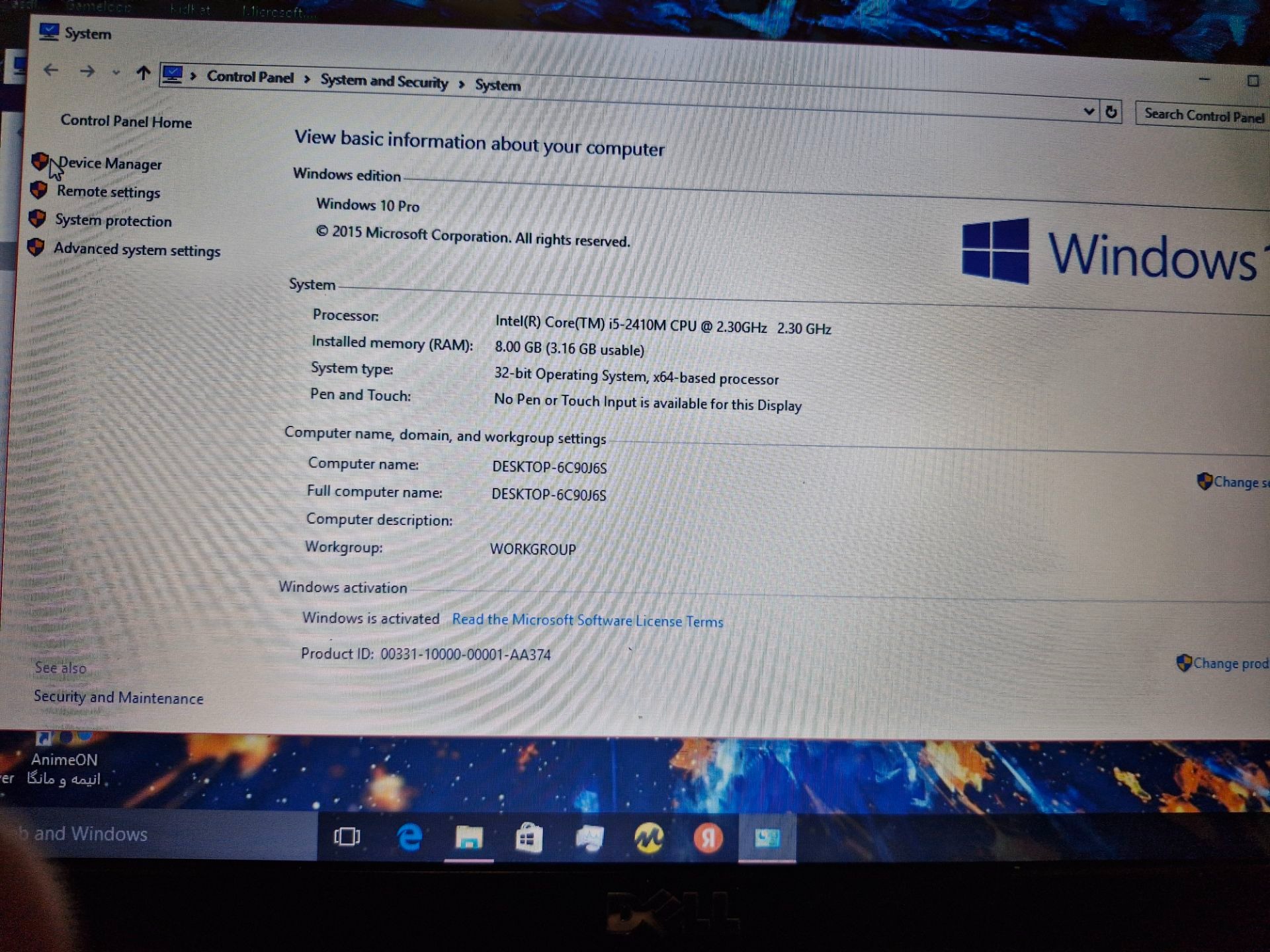Go up one level with Up arrow
Image resolution: width=1270 pixels, height=952 pixels.
(143, 73)
